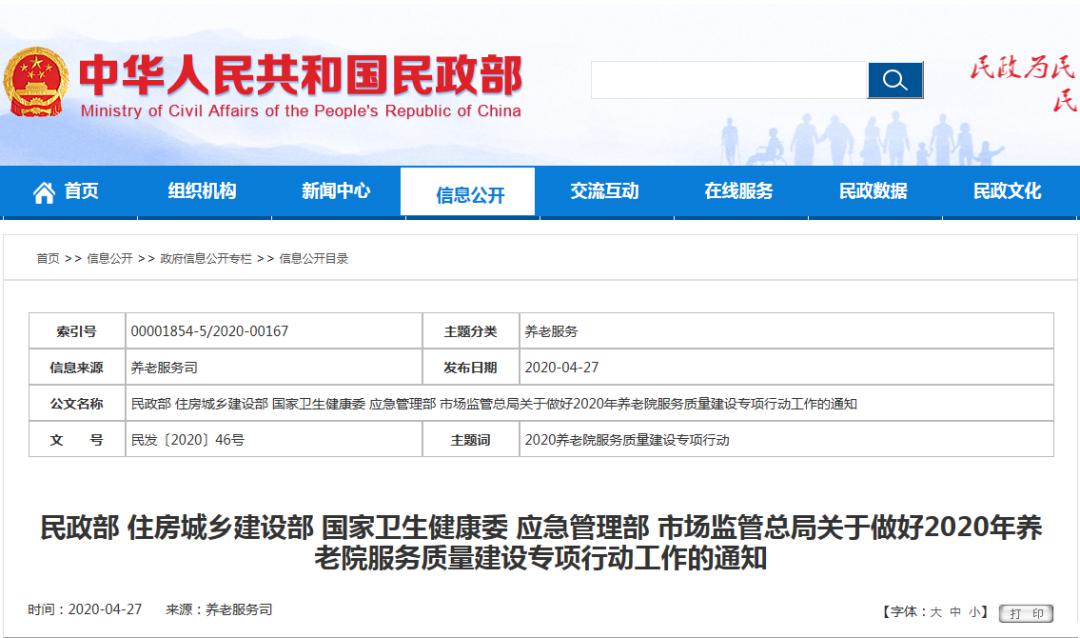Click the 发布日期 label cell
Image resolution: width=1080 pixels, height=638 pixels.
pyautogui.click(x=470, y=367)
